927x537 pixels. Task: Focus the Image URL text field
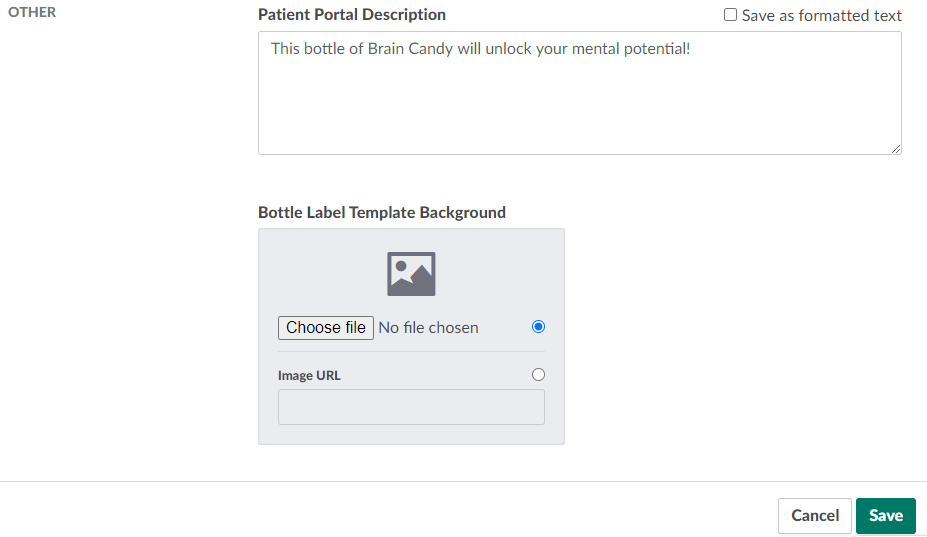tap(411, 407)
